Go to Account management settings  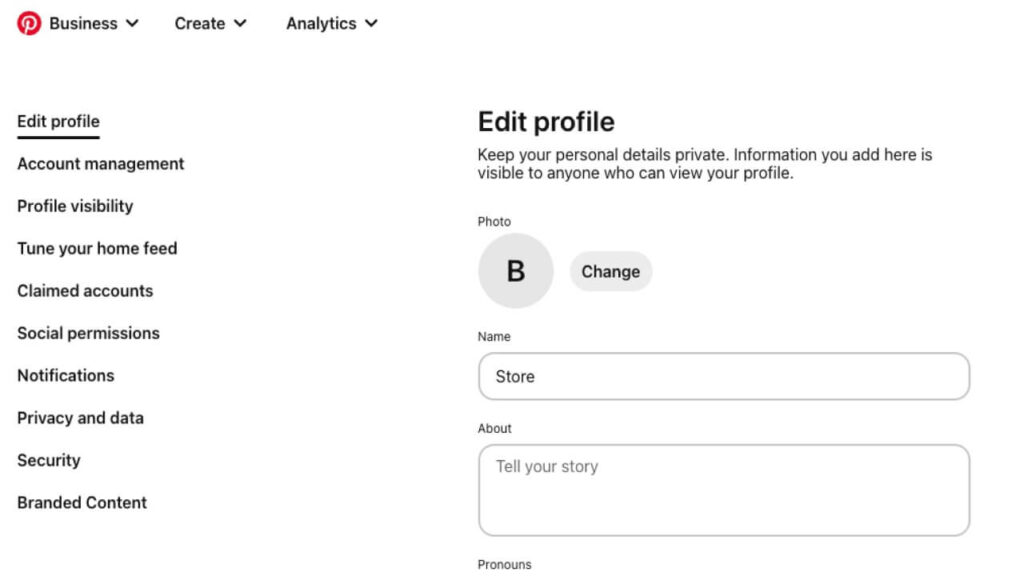coord(101,164)
